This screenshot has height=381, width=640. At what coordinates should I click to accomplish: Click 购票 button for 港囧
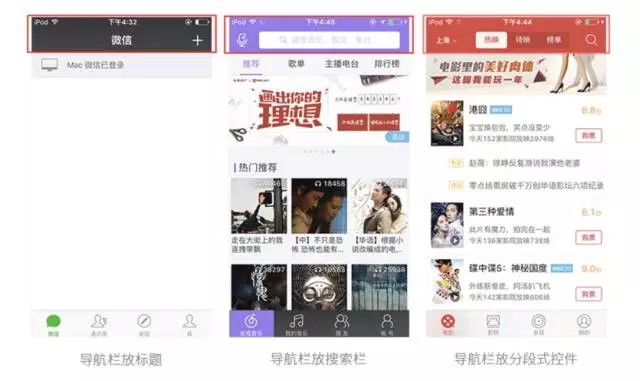(589, 136)
